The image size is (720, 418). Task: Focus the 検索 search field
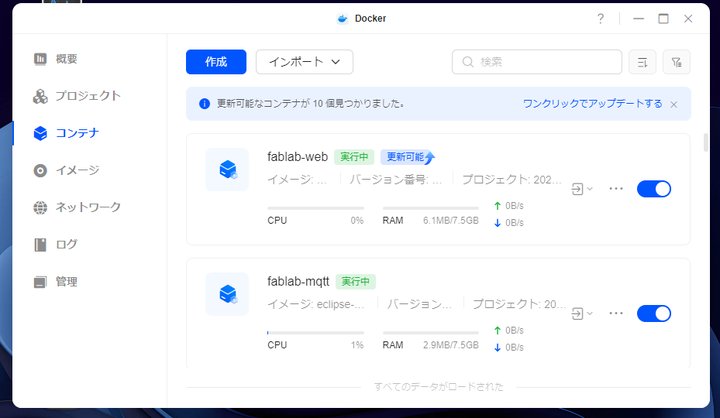click(537, 62)
